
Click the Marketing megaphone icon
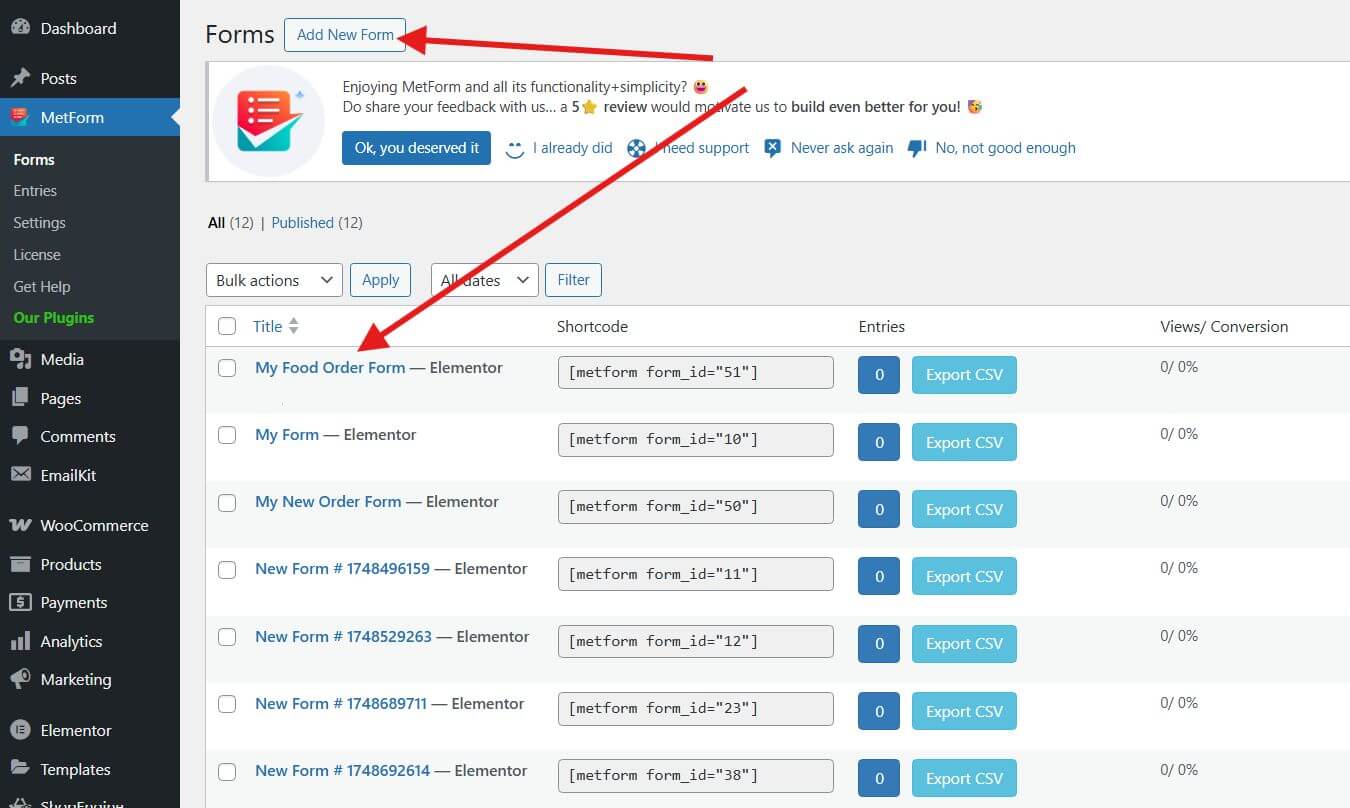click(x=20, y=679)
